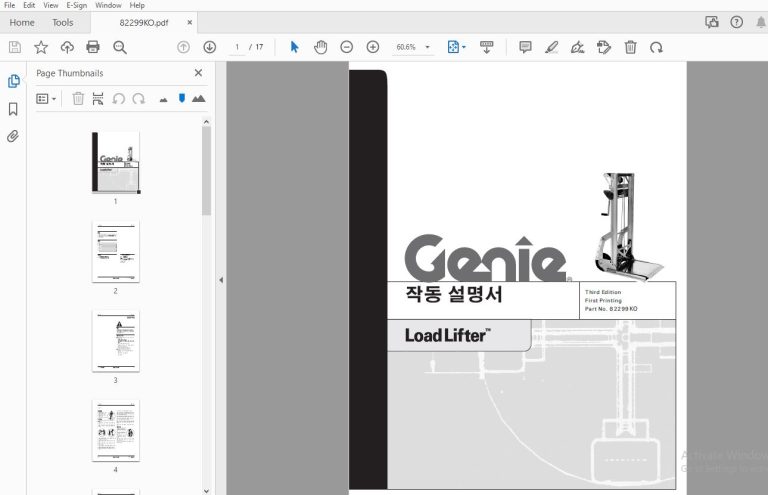
Task: Select the highlight text tool
Action: 552,47
